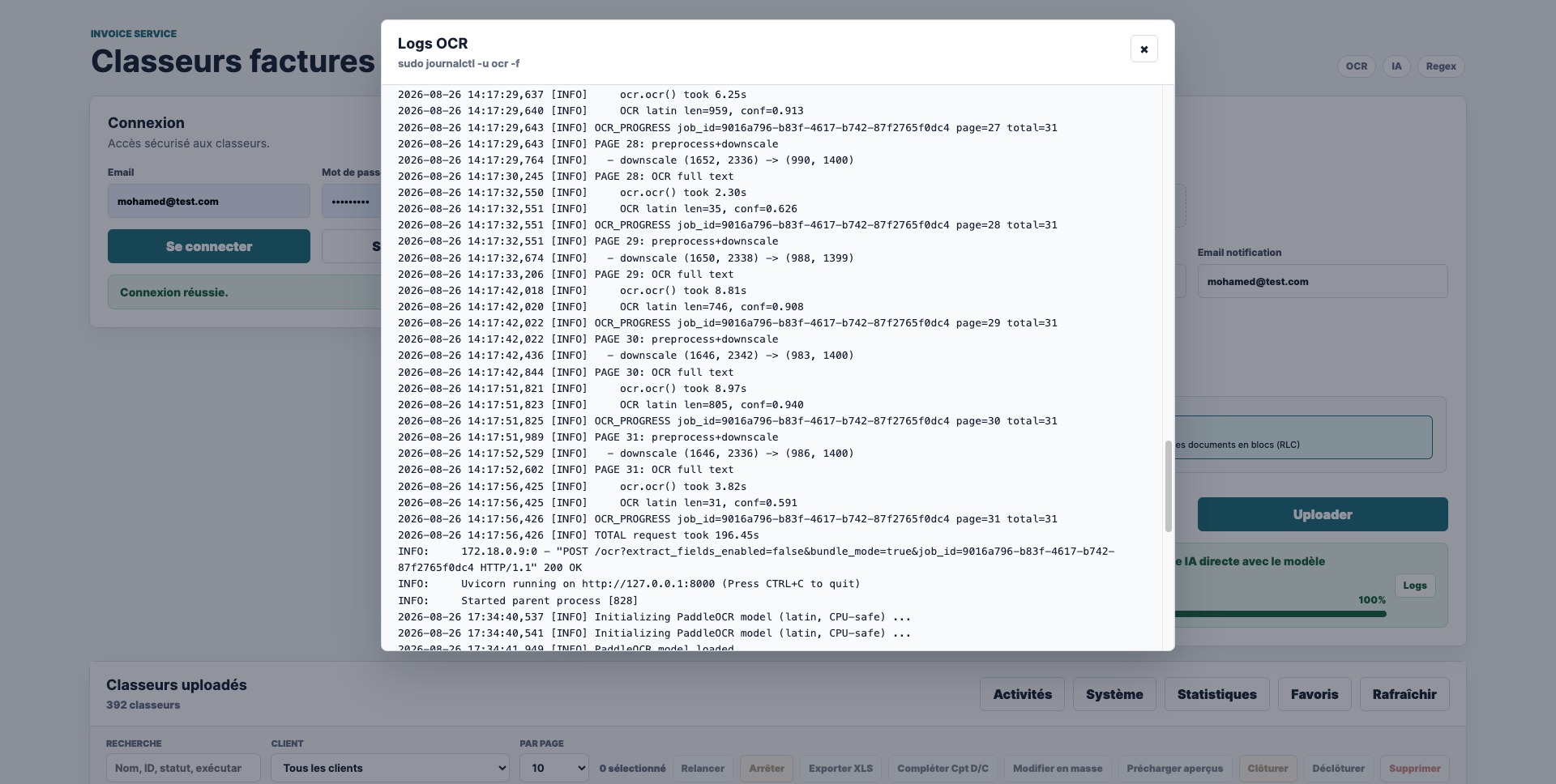
Task: Select the Regex pill in the header
Action: click(1441, 66)
